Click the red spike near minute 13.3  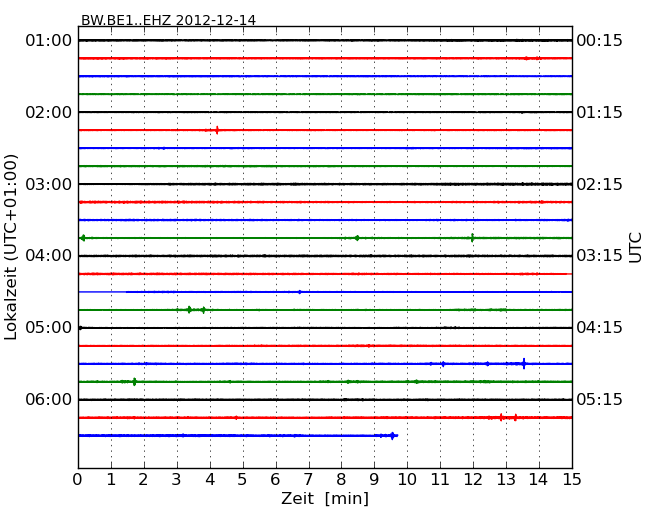pos(515,418)
